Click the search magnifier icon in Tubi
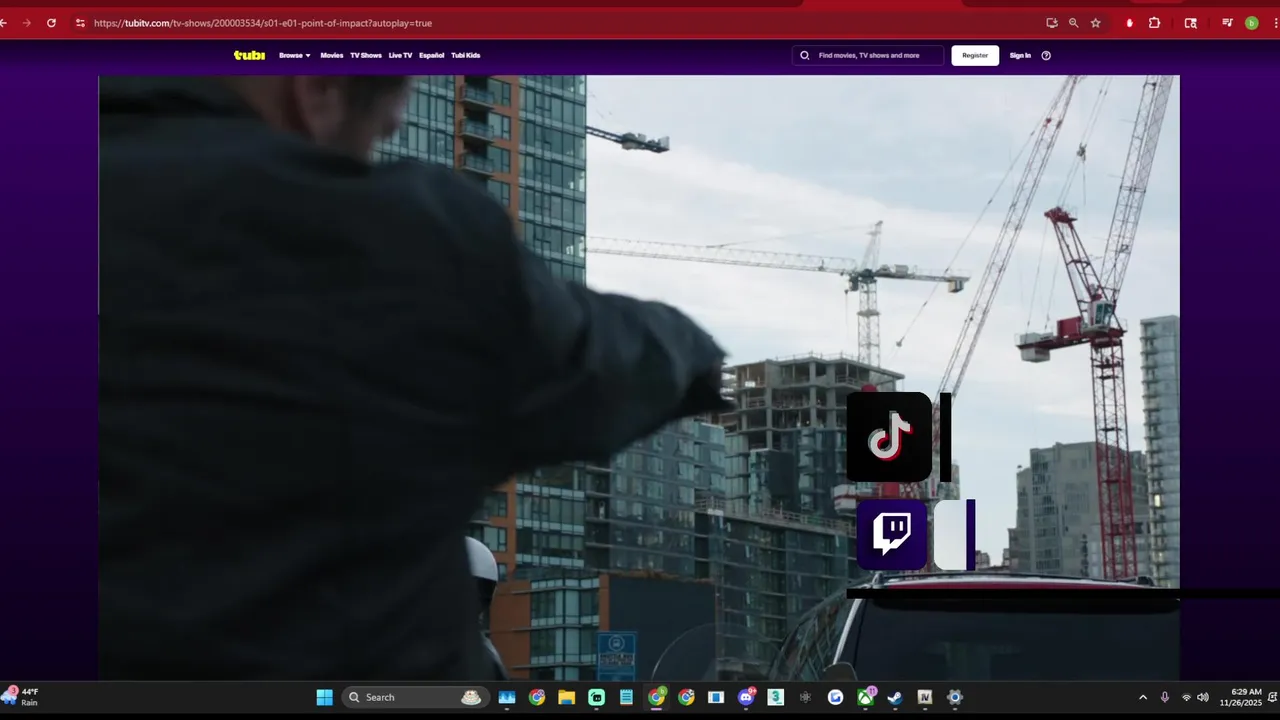The height and width of the screenshot is (720, 1280). 804,55
